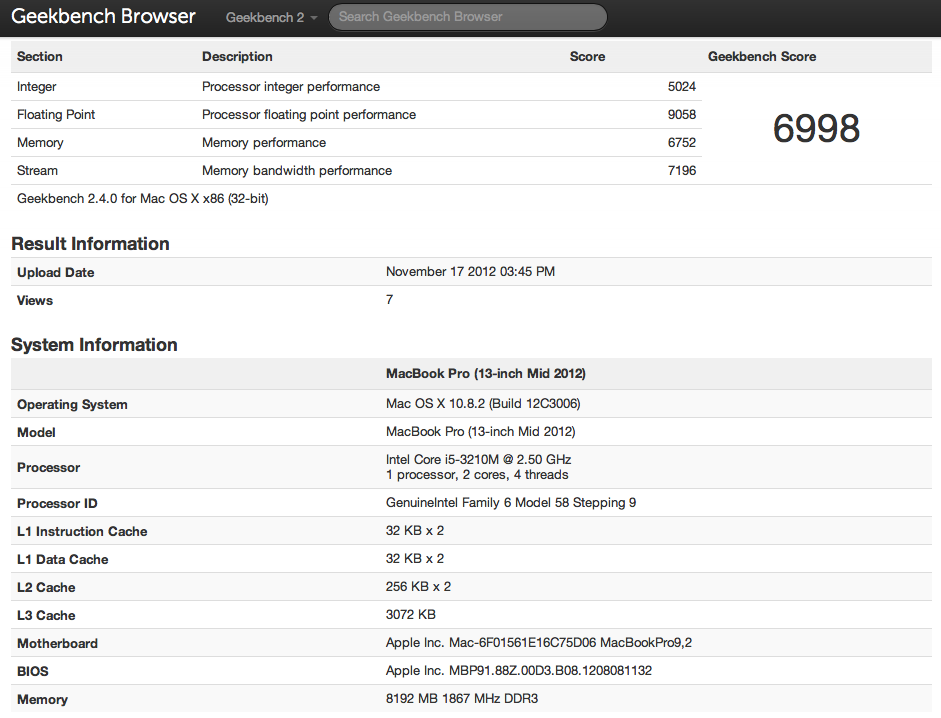Screen dimensions: 941x718
Task: Click the Description column header
Action: tap(237, 56)
